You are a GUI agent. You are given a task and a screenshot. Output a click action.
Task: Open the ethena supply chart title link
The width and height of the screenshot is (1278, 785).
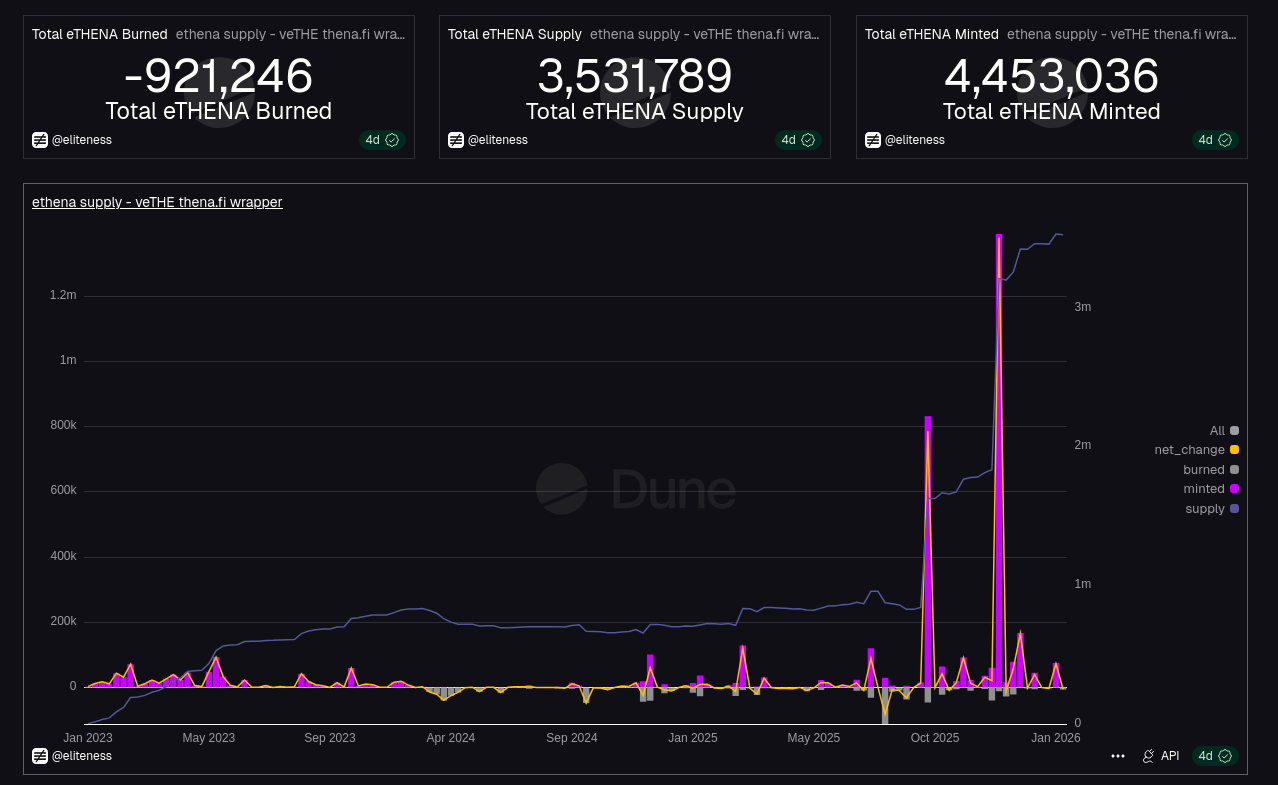(157, 202)
